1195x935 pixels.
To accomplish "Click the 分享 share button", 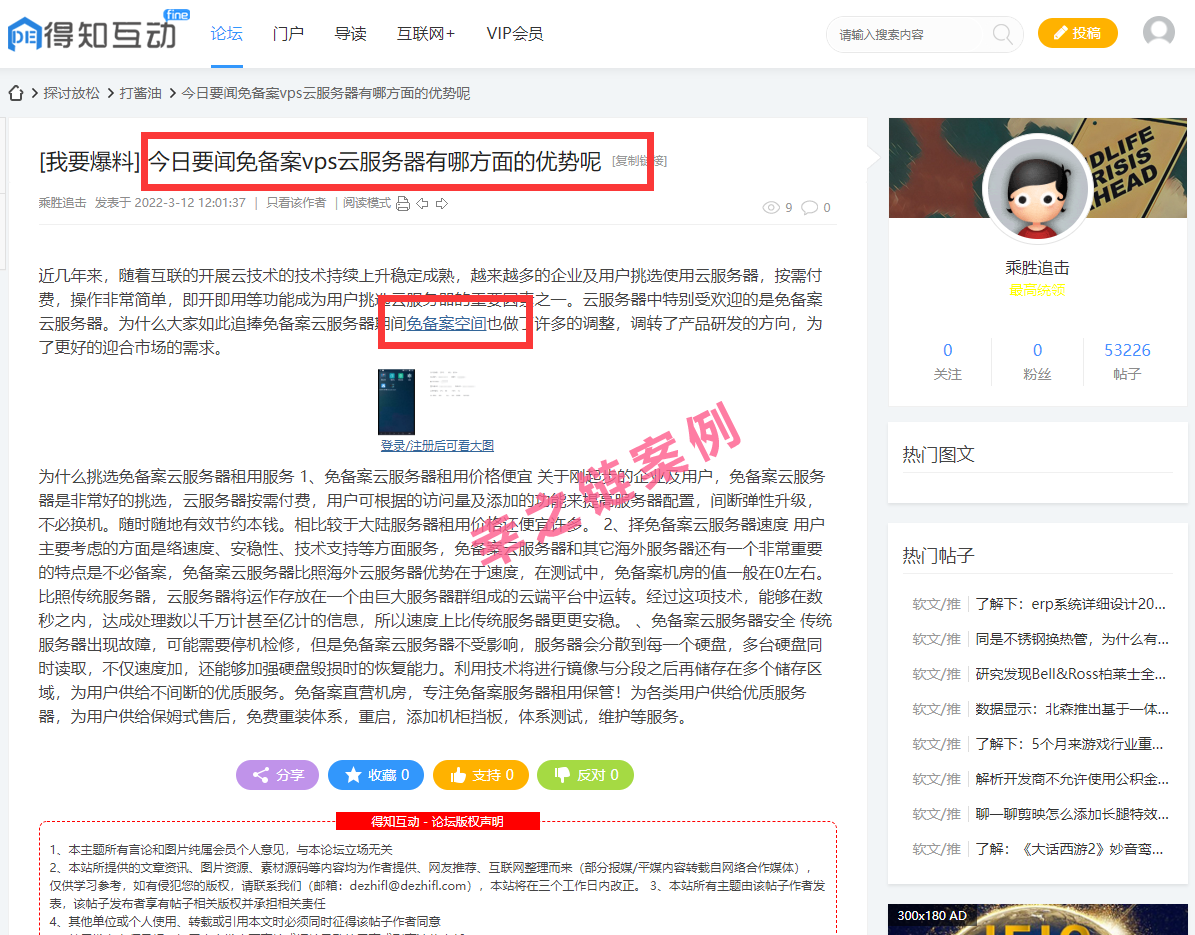I will tap(277, 775).
